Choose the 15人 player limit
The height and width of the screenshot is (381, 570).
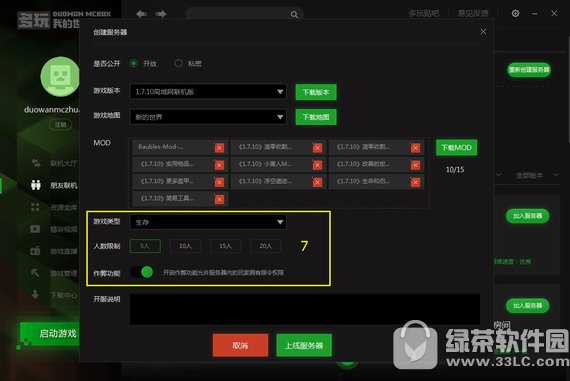coord(225,246)
